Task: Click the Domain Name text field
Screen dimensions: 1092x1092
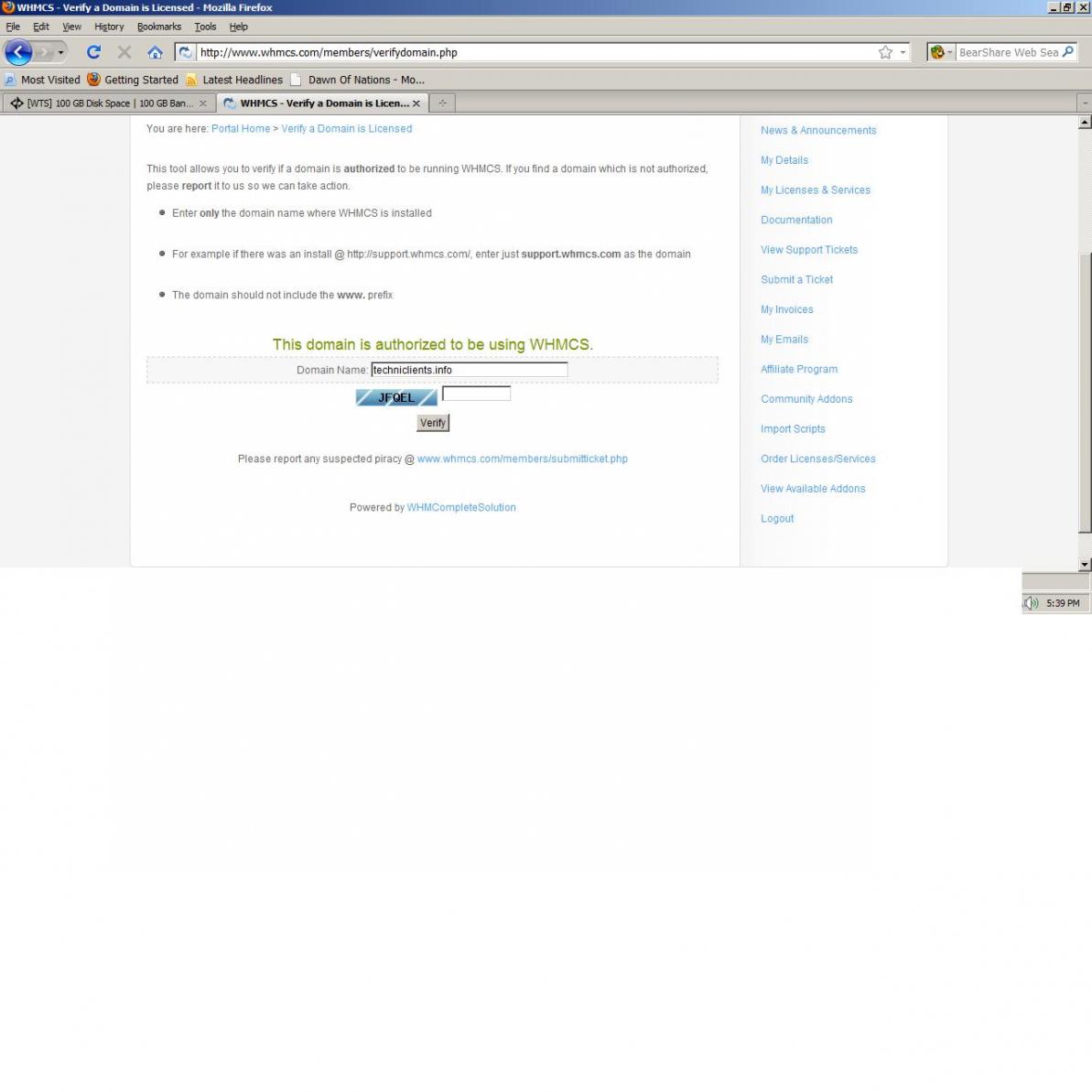Action: coord(469,370)
